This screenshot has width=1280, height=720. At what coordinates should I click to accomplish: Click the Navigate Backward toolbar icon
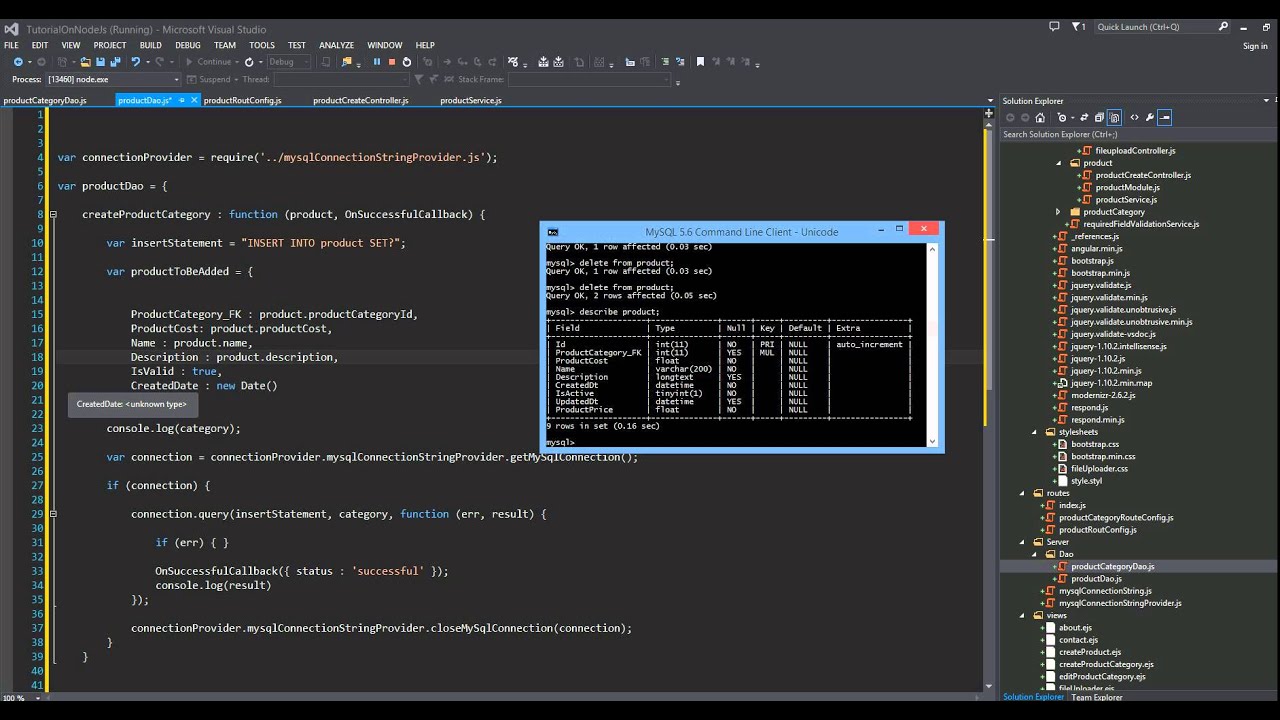point(18,61)
